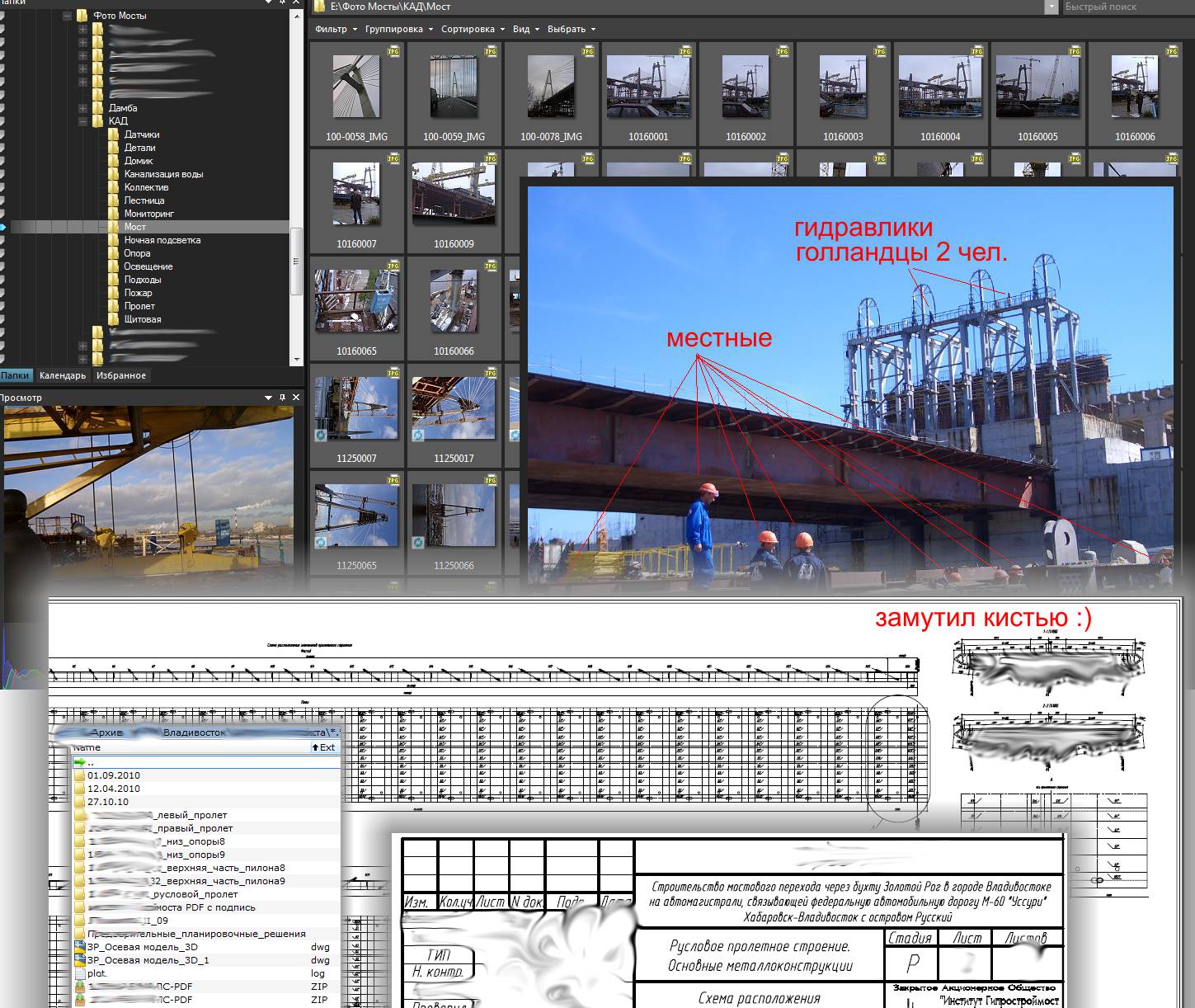This screenshot has height=1008, width=1195.
Task: Open the path history dropdown arrow
Action: (x=1051, y=7)
